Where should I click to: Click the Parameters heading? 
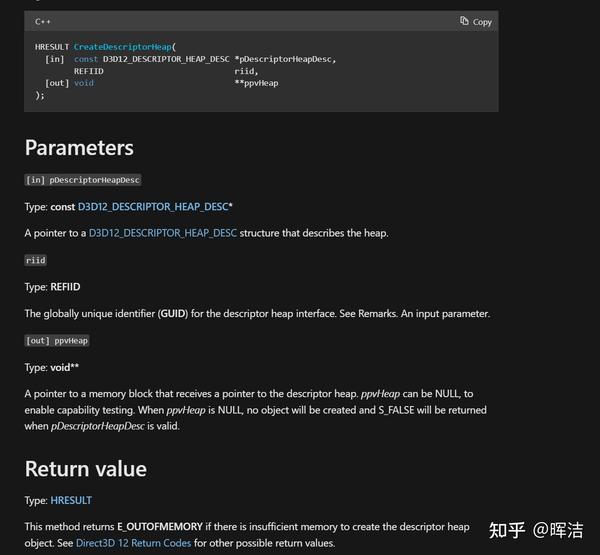coord(79,148)
